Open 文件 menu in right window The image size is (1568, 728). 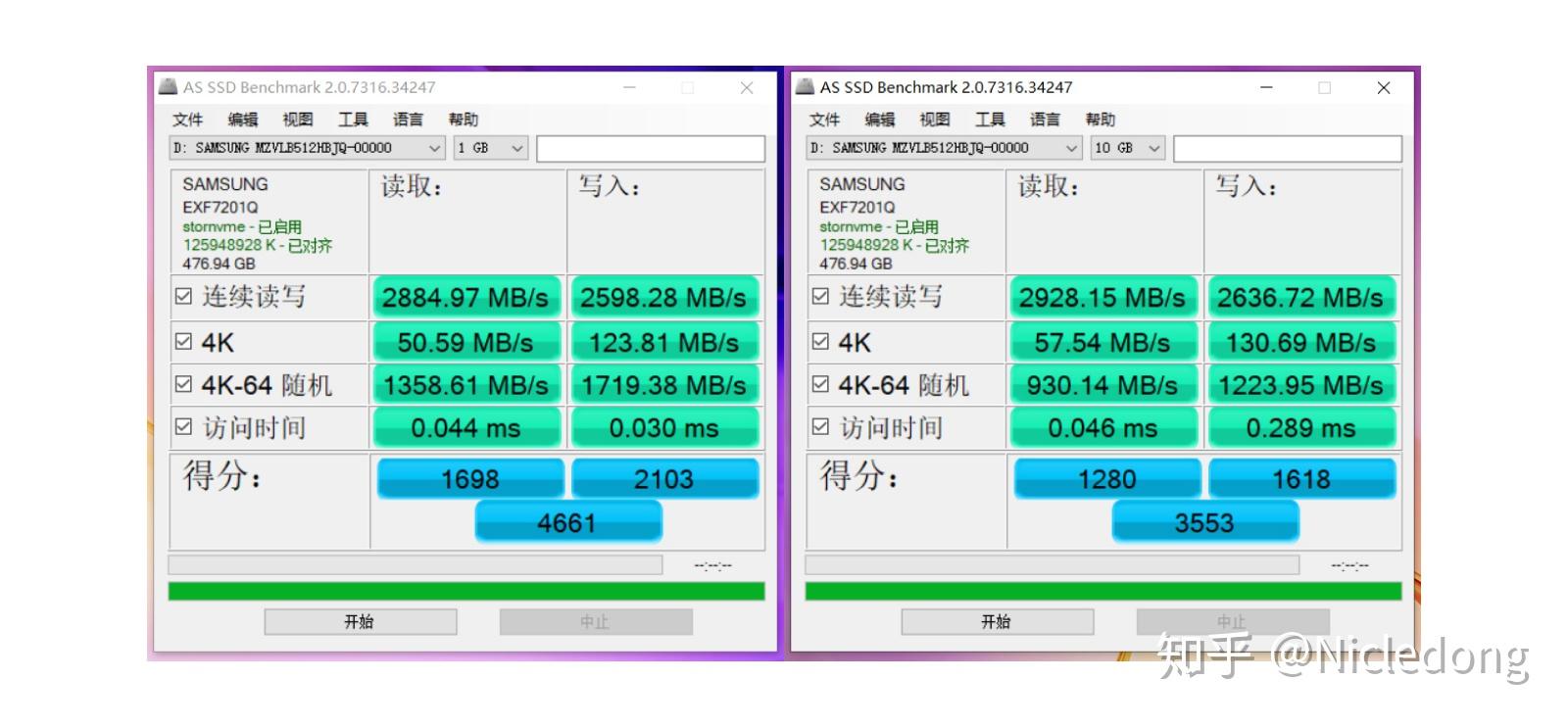824,120
